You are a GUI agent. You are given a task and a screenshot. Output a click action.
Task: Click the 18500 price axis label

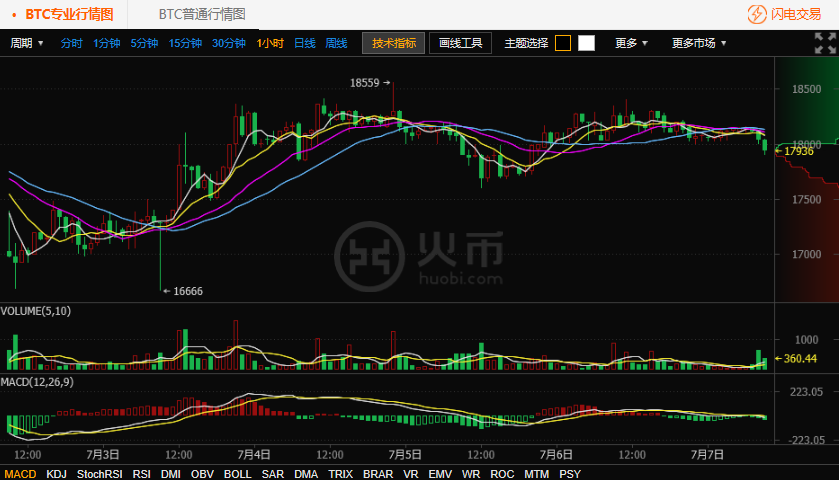click(806, 89)
